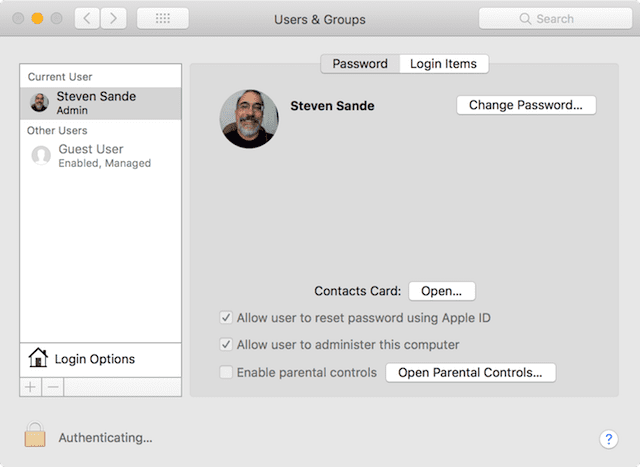Select the Password tab
640x467 pixels.
[360, 64]
